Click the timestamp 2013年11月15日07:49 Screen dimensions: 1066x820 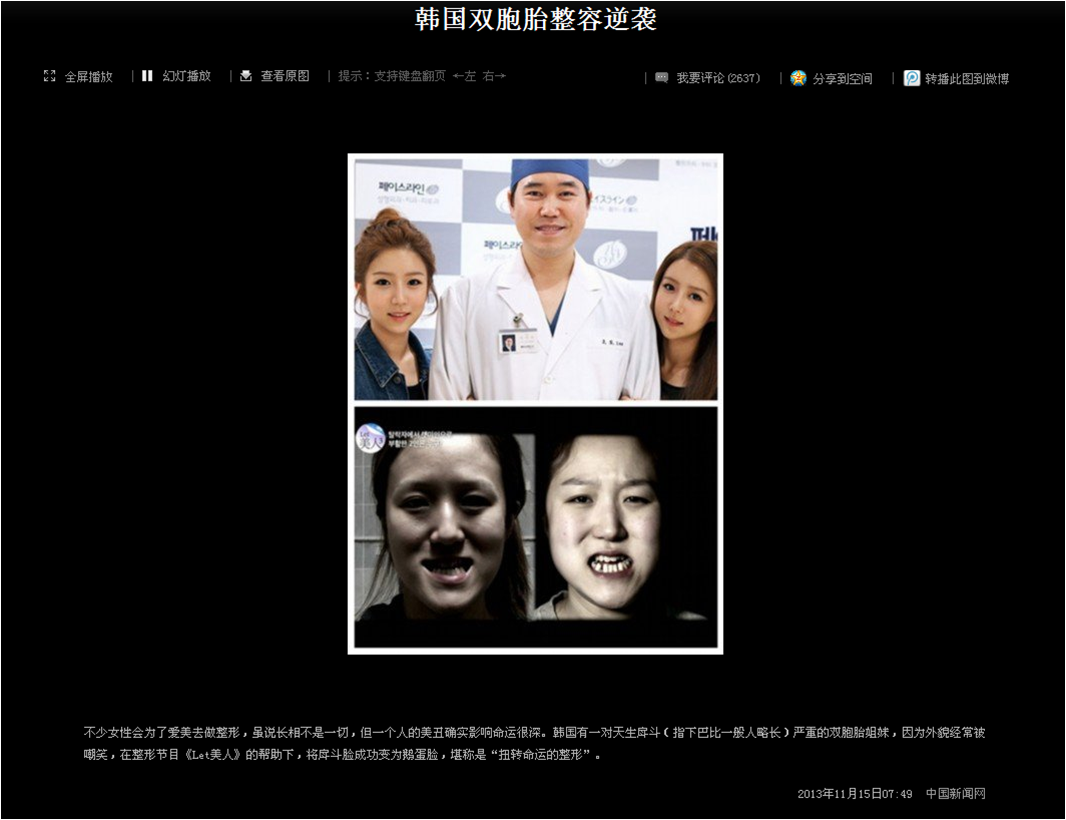coord(855,793)
